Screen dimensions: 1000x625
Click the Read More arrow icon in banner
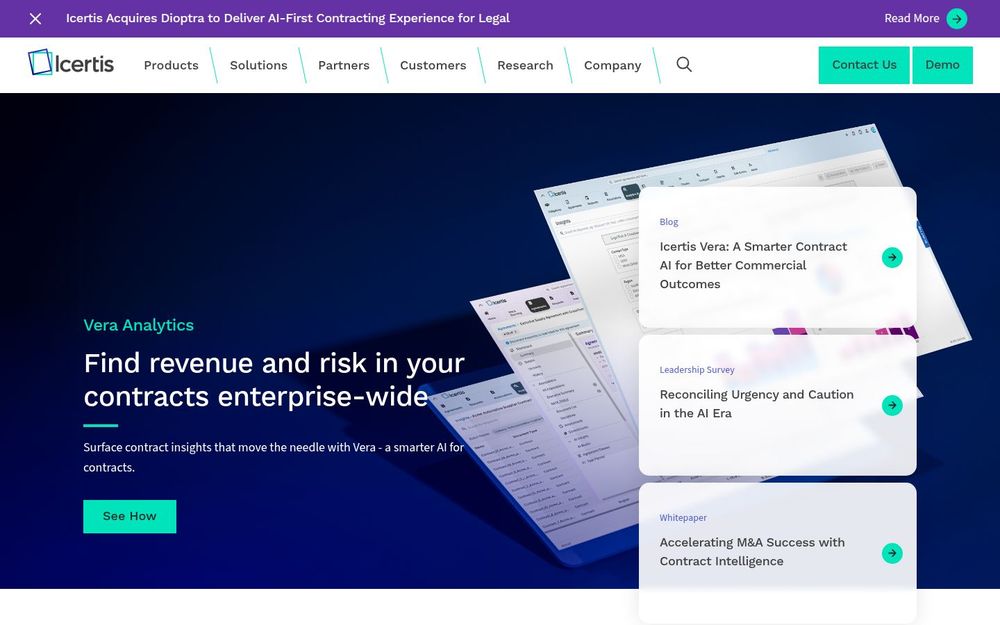(957, 18)
